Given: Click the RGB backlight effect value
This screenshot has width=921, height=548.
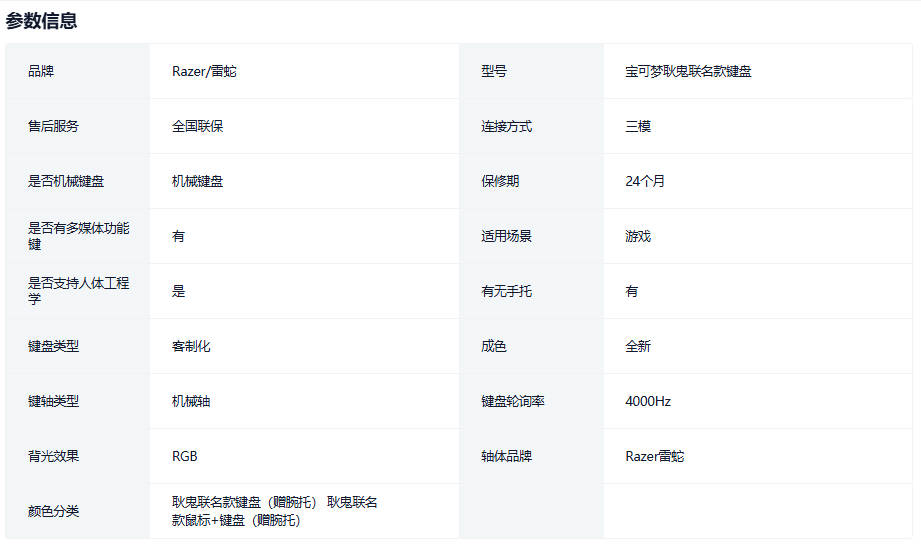Looking at the screenshot, I should coord(185,456).
